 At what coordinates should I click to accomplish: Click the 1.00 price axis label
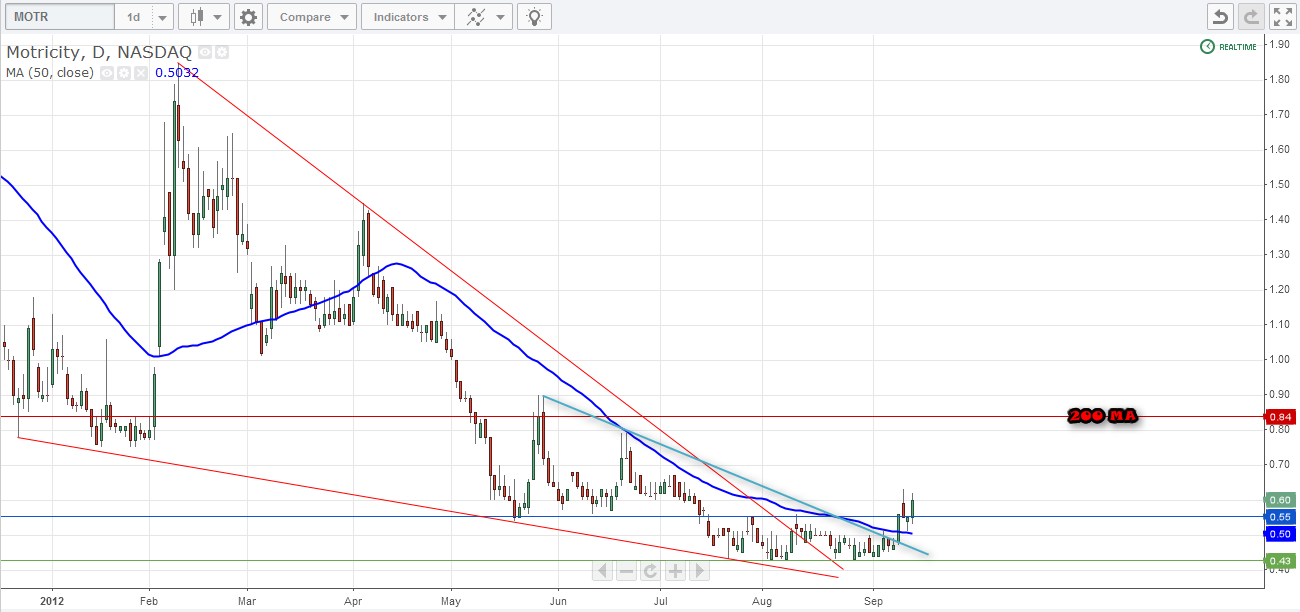point(1281,359)
